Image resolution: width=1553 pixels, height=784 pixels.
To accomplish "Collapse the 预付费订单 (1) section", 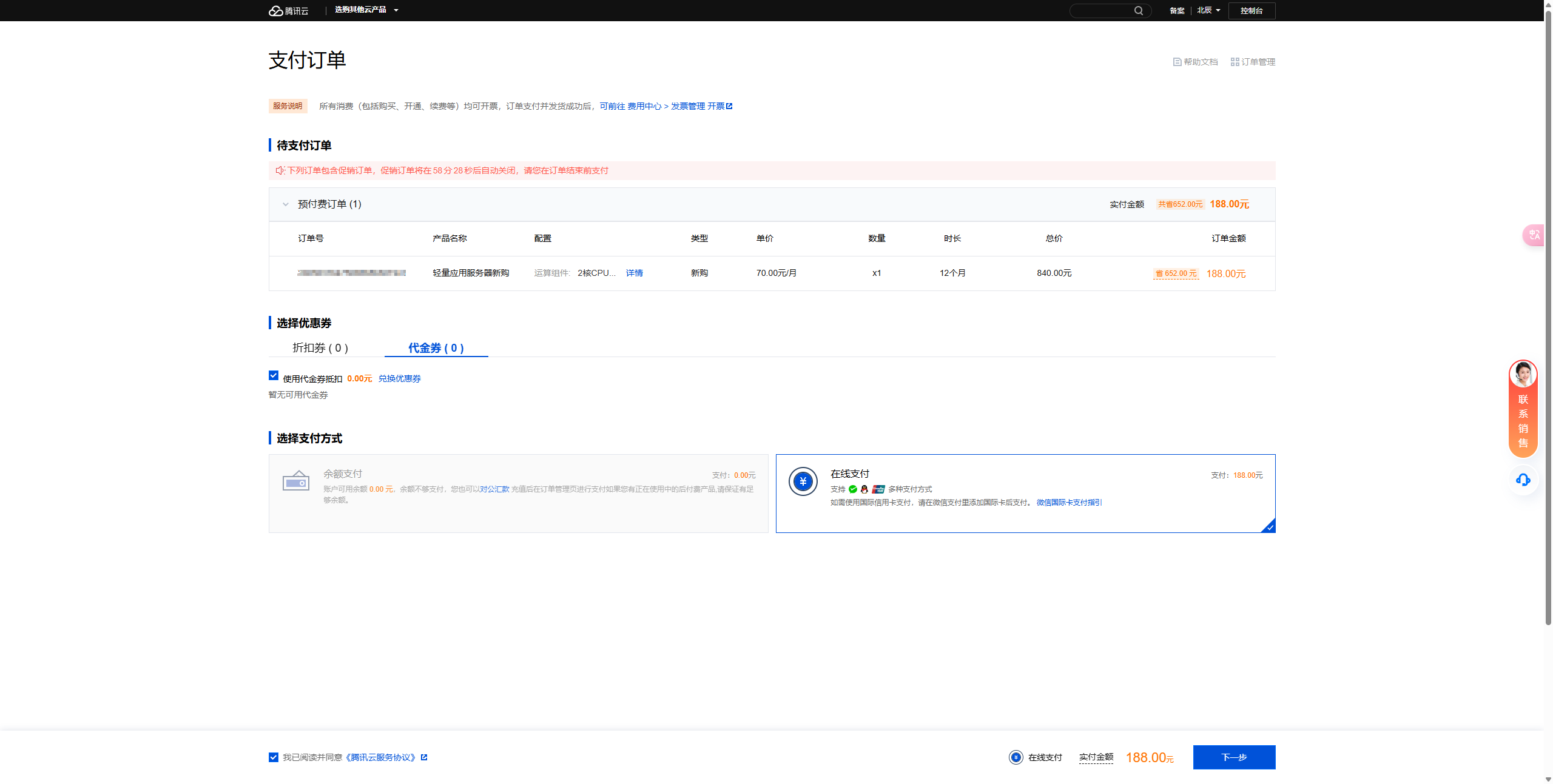I will 285,204.
